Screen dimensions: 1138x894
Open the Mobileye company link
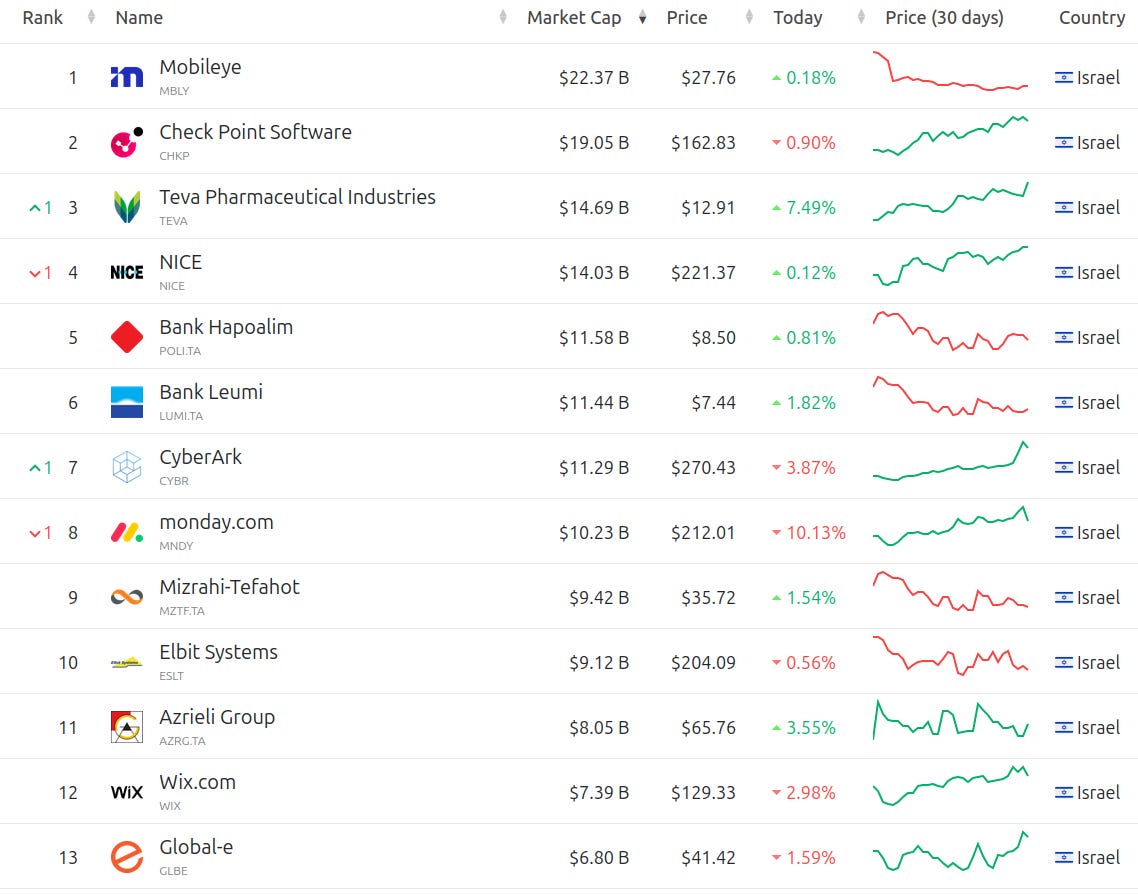(x=200, y=67)
